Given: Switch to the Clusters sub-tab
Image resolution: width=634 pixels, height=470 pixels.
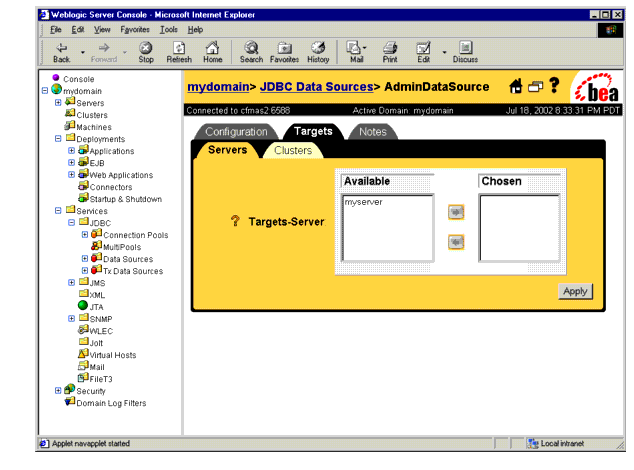Looking at the screenshot, I should [x=293, y=150].
